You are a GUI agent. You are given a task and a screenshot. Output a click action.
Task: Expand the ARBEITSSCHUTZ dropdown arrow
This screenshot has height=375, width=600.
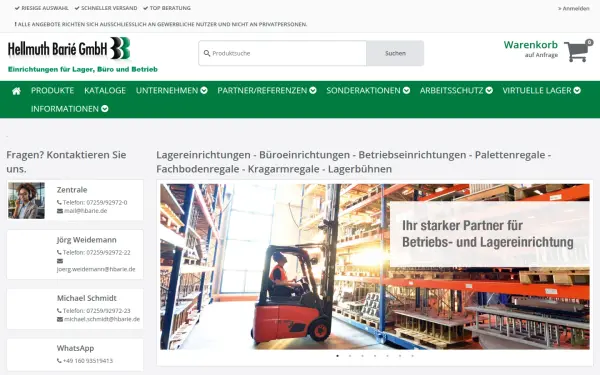click(x=489, y=90)
